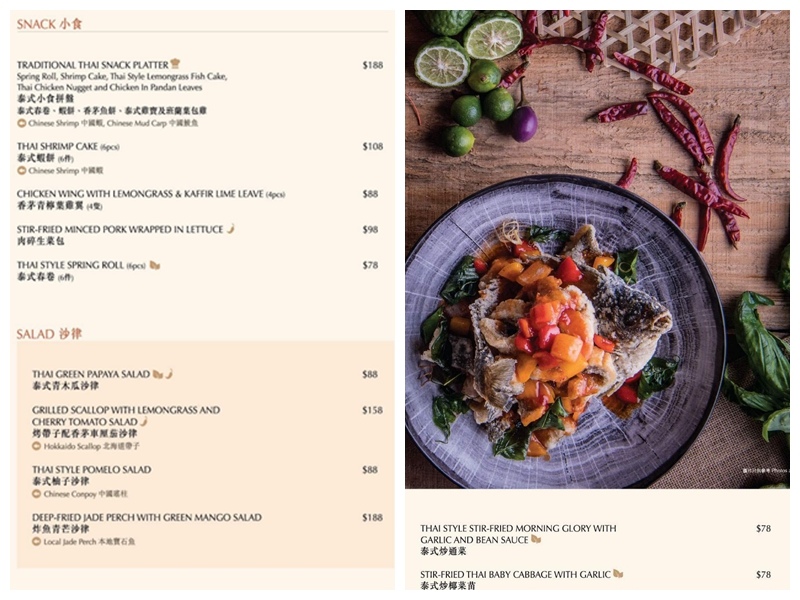
Task: Click the chef hat icon beside Snack Platter
Action: coord(175,63)
